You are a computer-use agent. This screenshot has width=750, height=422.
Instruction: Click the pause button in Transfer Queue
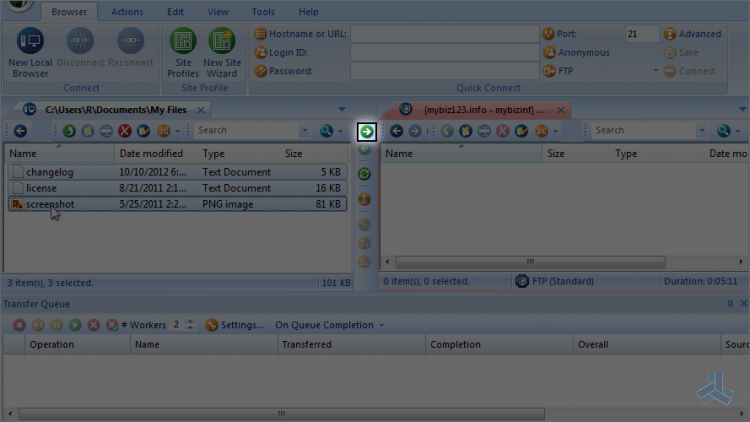[56, 325]
